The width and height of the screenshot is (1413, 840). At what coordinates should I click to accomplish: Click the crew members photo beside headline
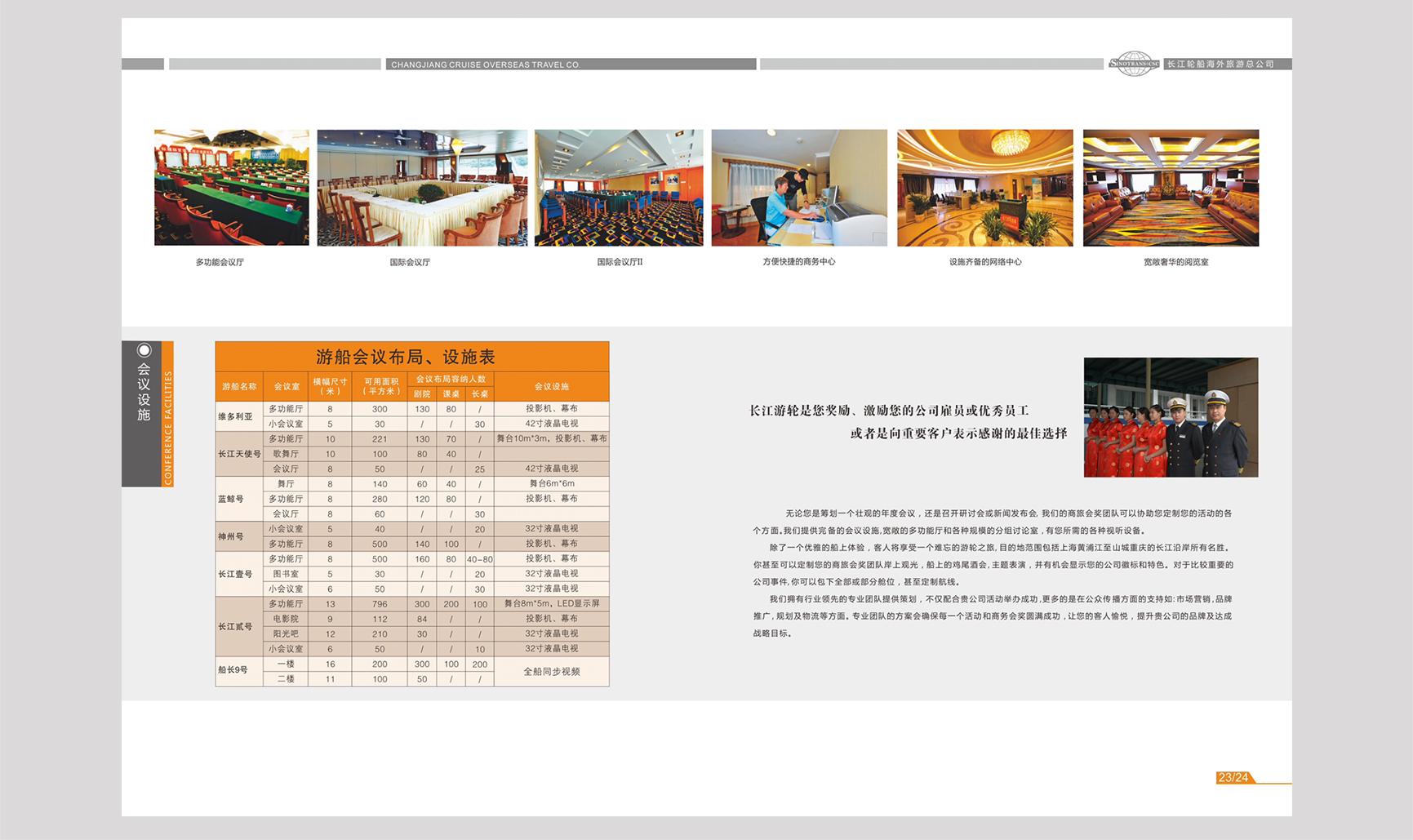(x=1171, y=417)
